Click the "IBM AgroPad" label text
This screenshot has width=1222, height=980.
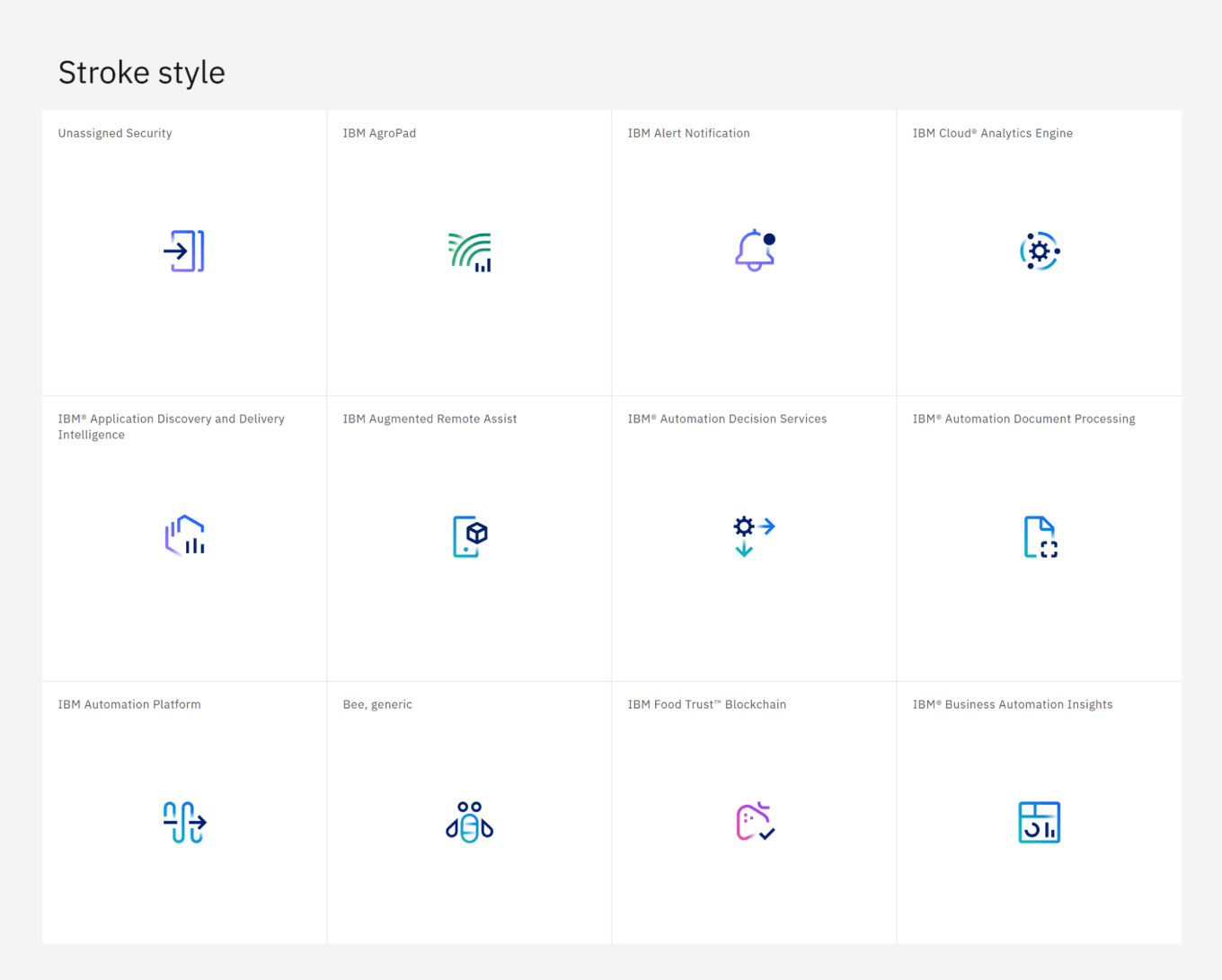[379, 133]
